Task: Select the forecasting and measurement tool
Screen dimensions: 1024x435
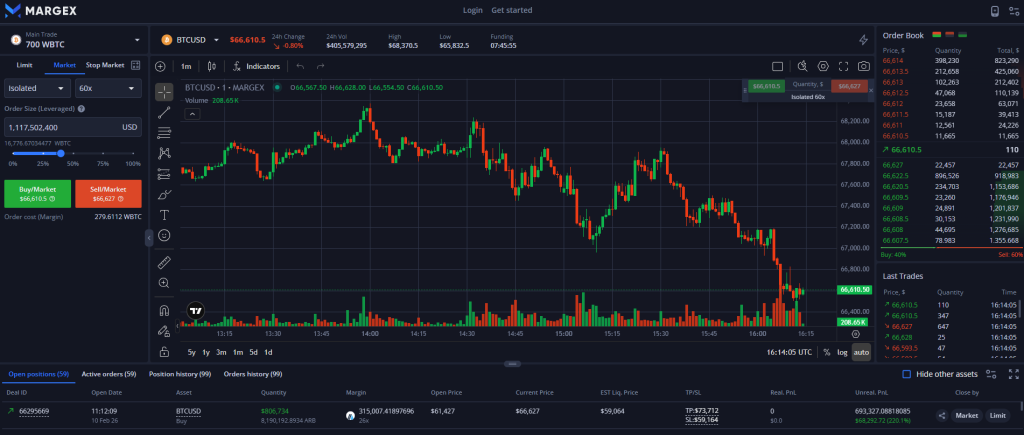Action: click(164, 174)
